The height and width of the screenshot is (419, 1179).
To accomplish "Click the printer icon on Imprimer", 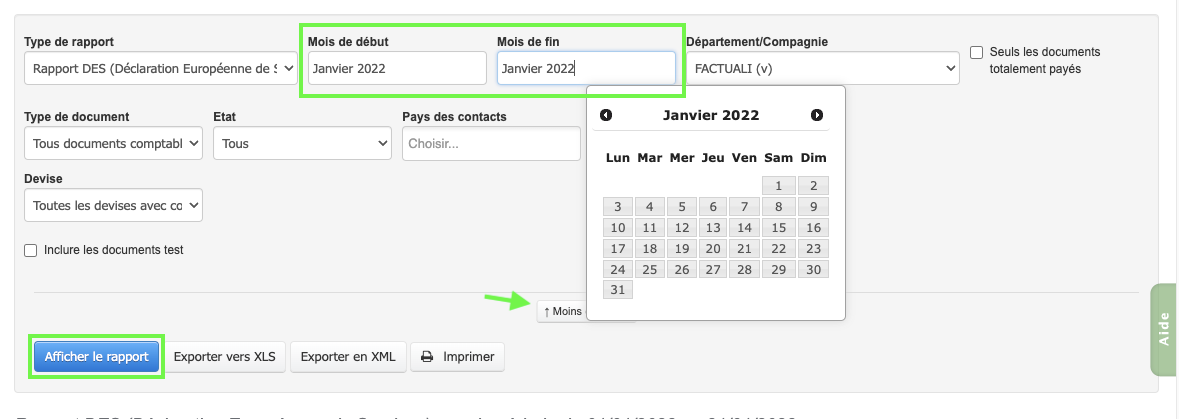I will 427,356.
